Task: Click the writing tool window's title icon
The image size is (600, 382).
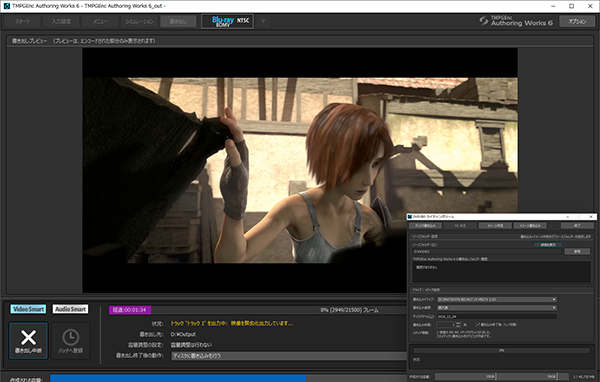Action: point(409,217)
